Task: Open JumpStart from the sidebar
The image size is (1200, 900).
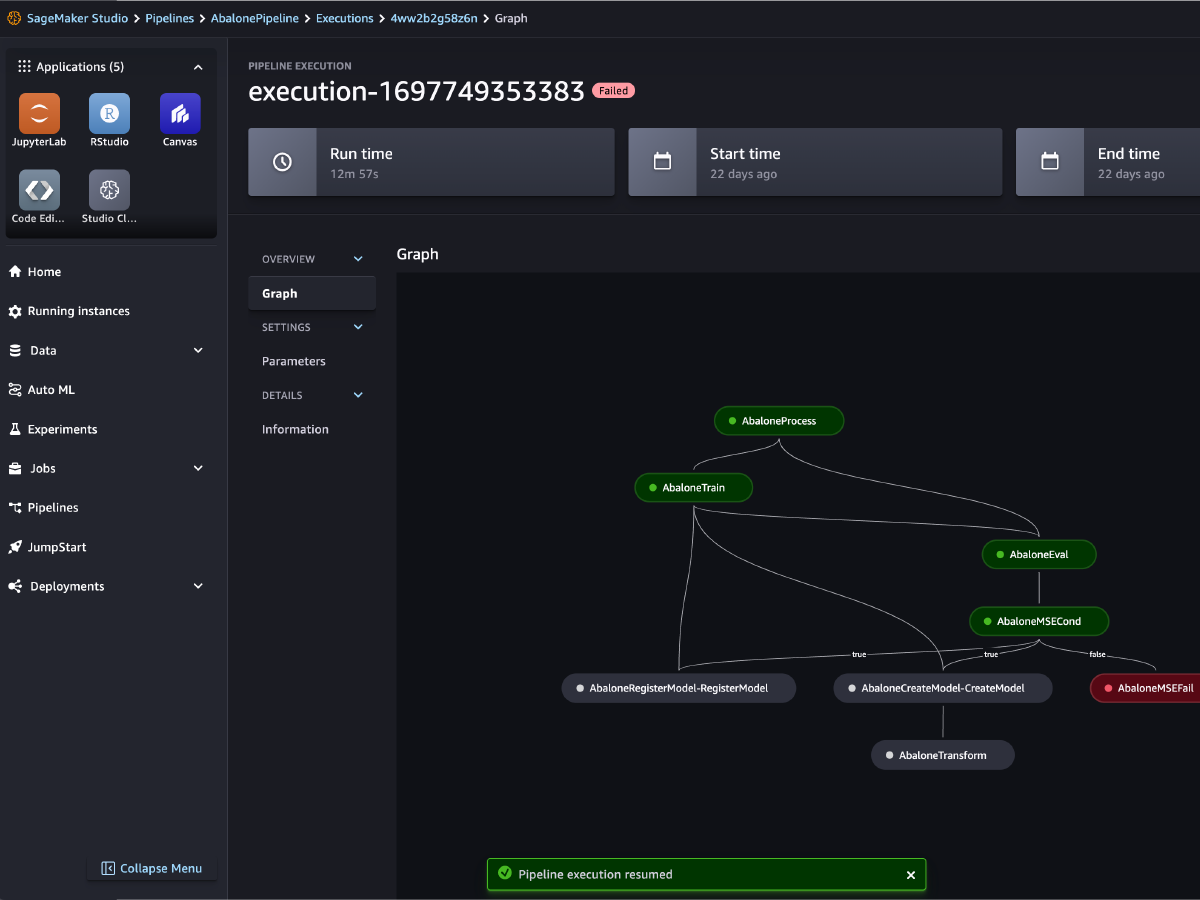Action: click(x=57, y=547)
